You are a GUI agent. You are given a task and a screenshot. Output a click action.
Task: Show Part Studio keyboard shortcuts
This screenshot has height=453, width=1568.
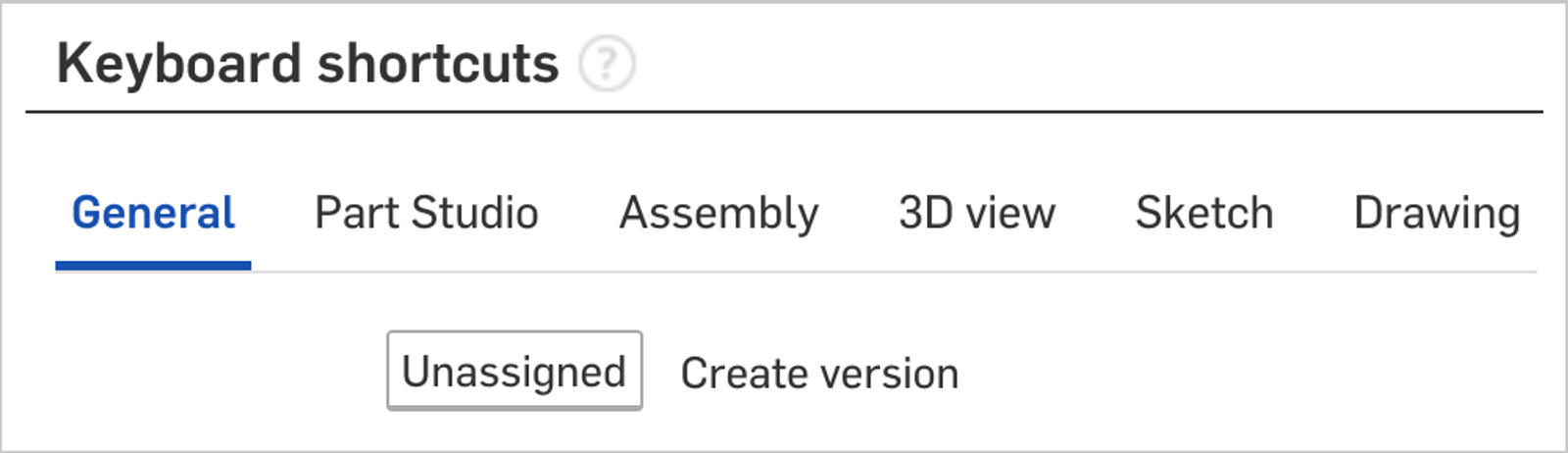tap(426, 214)
